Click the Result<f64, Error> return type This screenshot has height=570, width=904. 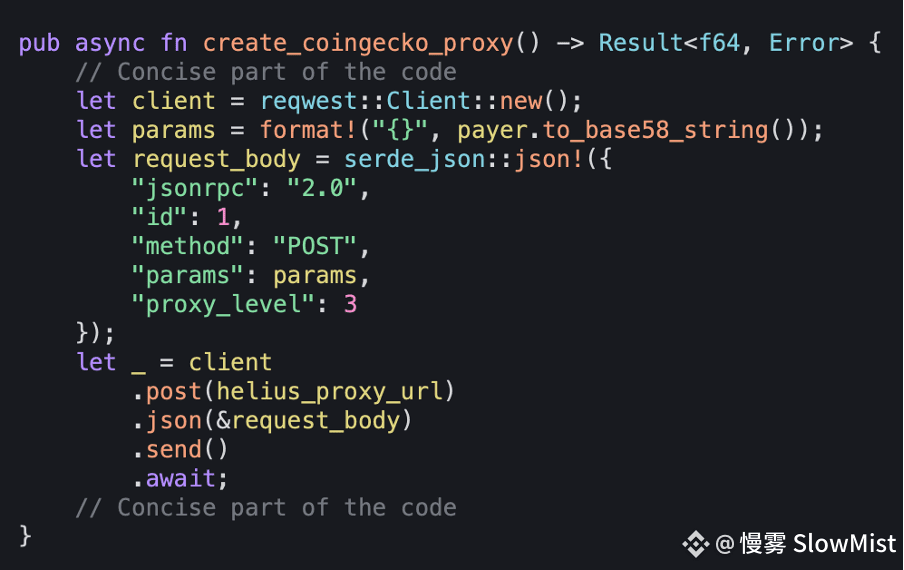coord(726,43)
